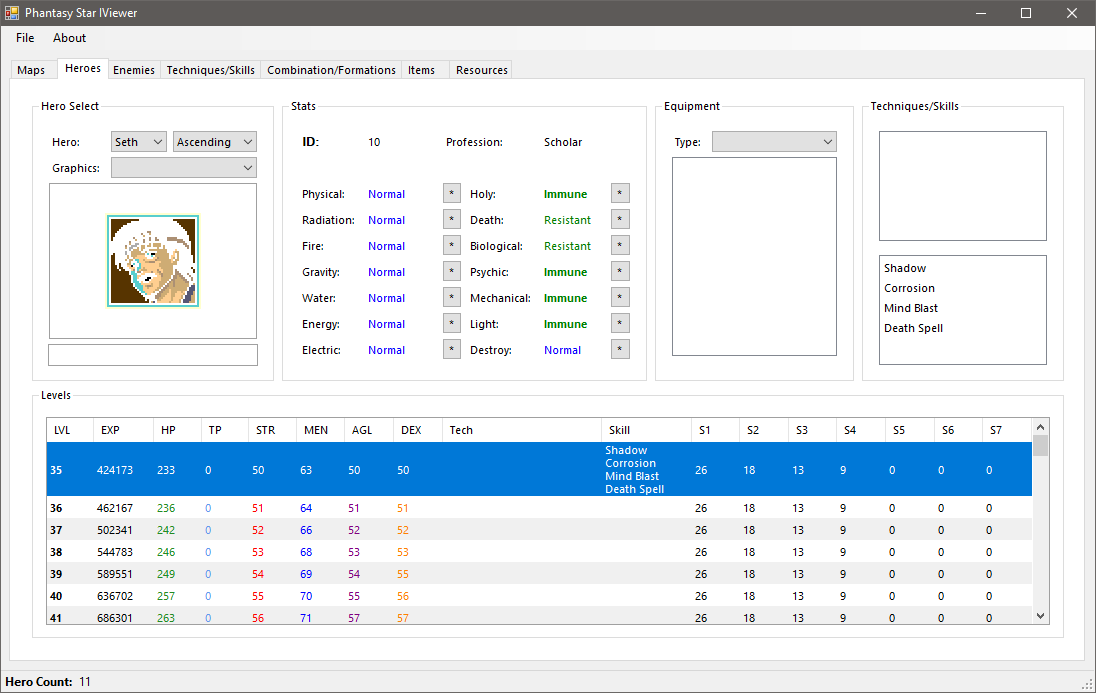Click the asterisk button next to Holy
Image resolution: width=1096 pixels, height=693 pixels.
coord(620,194)
